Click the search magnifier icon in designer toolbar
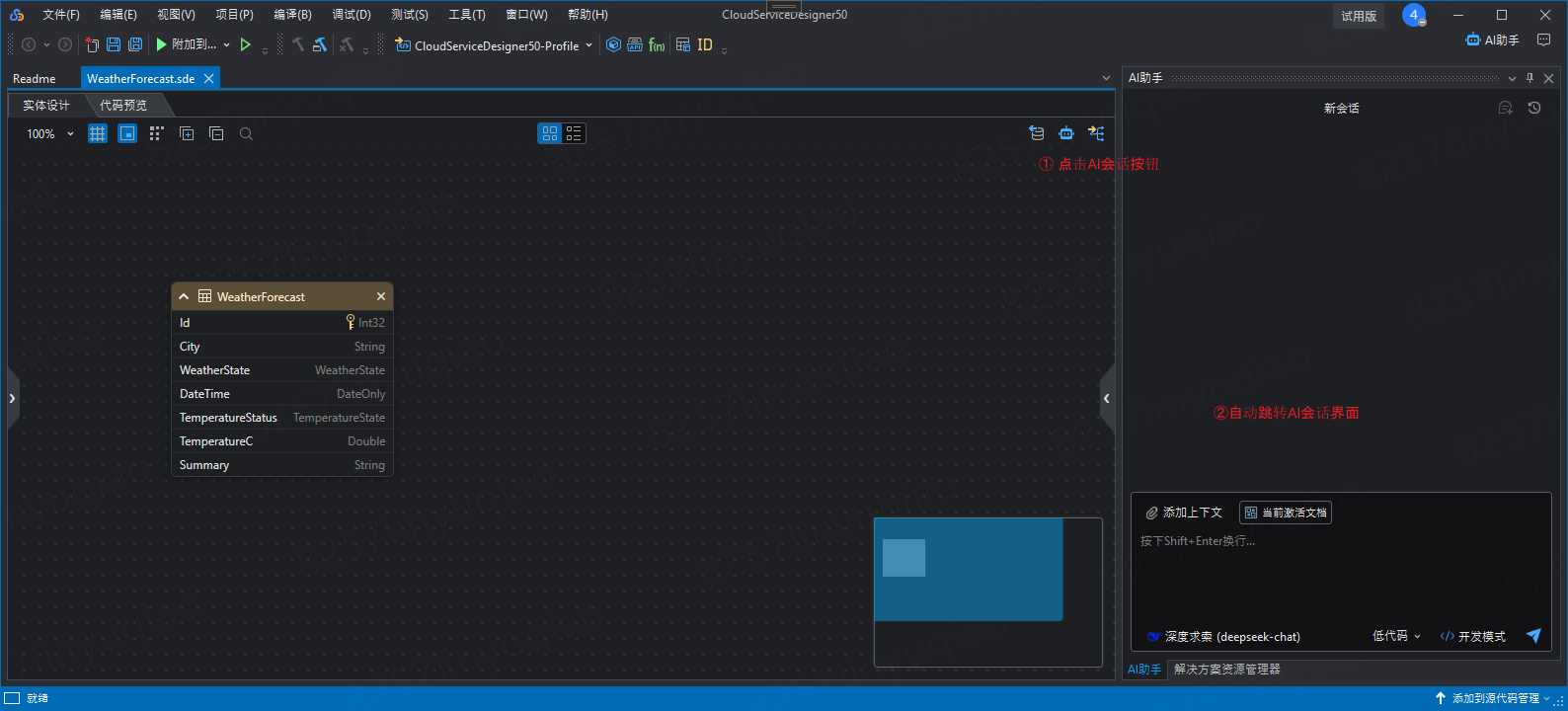The height and width of the screenshot is (711, 1568). tap(246, 134)
